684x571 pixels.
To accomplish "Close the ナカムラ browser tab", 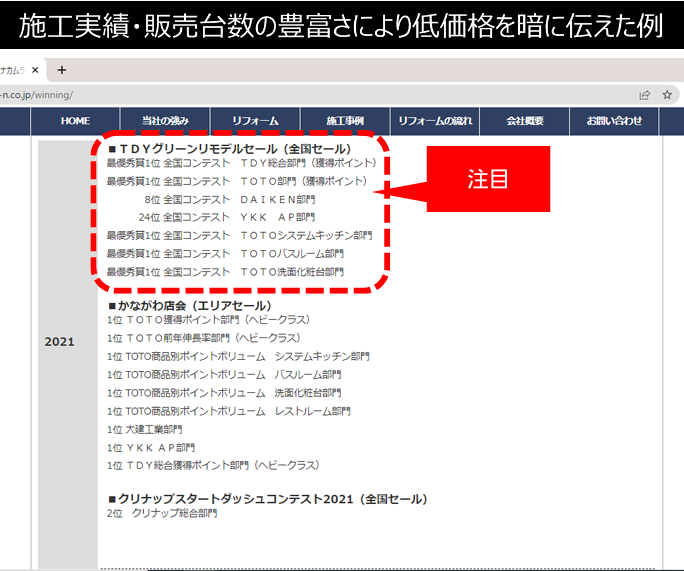I will click(35, 70).
